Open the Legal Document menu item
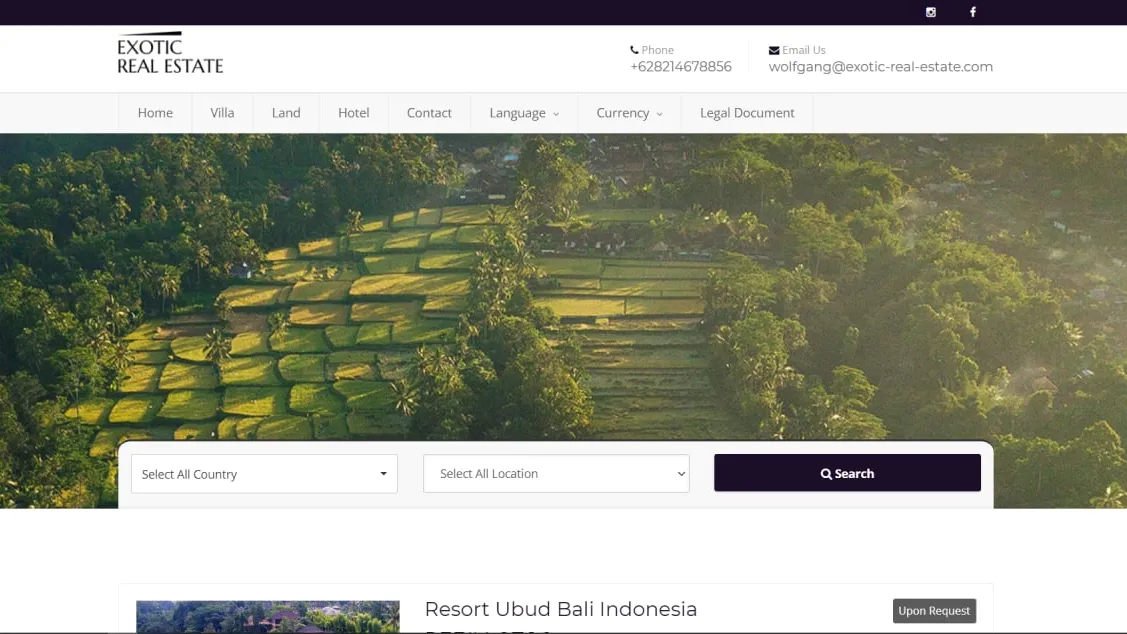 pos(747,113)
